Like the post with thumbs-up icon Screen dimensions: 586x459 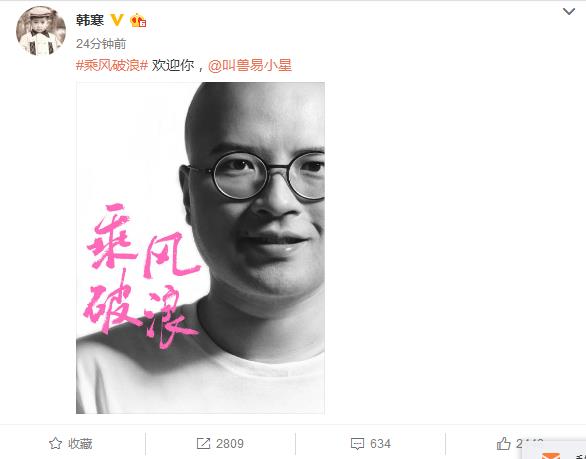503,443
